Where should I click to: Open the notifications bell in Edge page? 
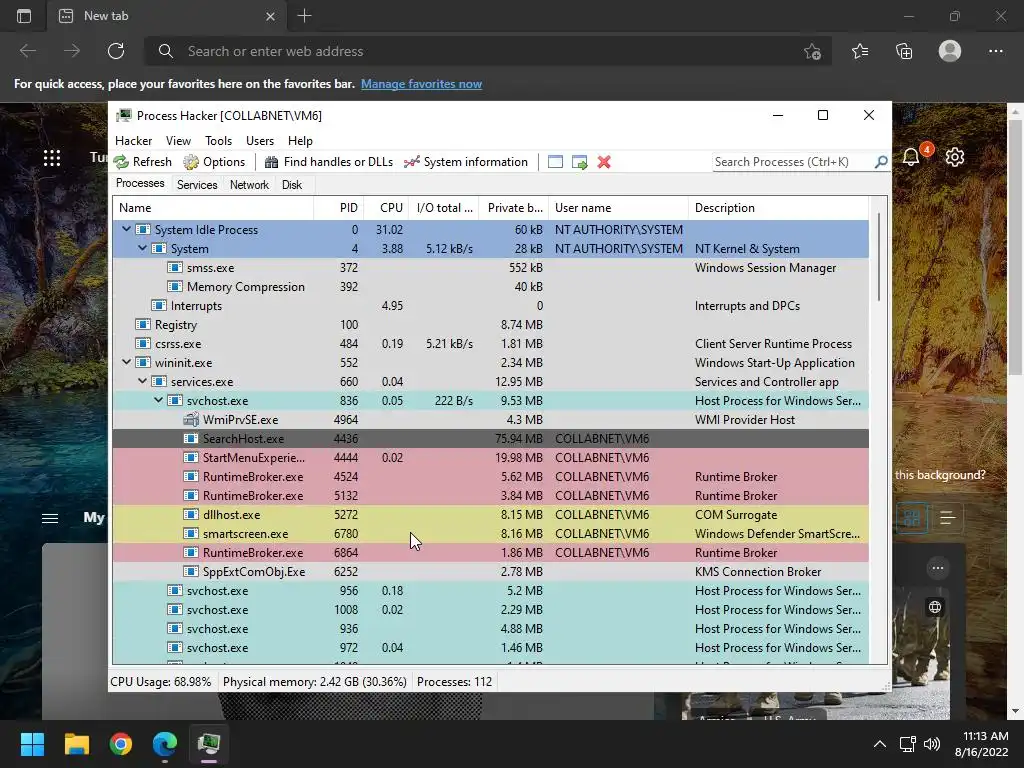912,156
